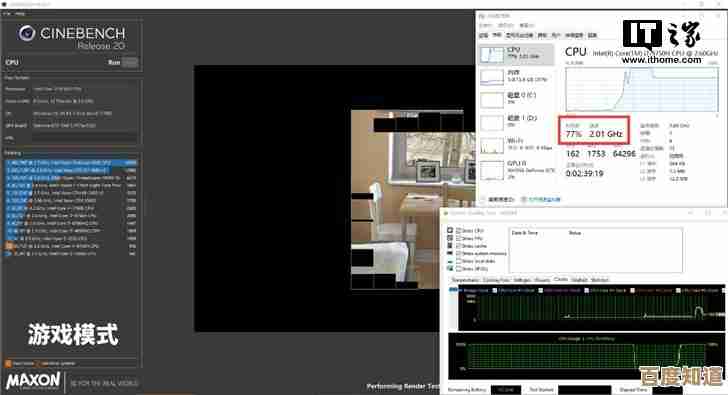Enable the Stress GPU(s) checkbox
The width and height of the screenshot is (728, 395).
click(x=459, y=269)
